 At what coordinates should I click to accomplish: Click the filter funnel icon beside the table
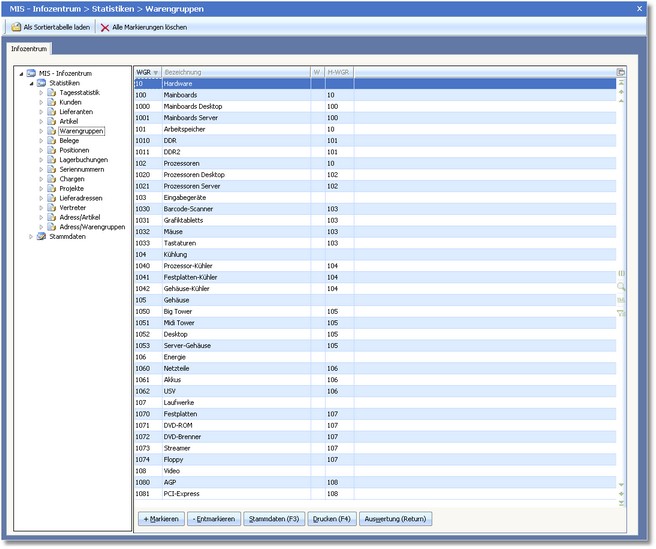coord(621,312)
